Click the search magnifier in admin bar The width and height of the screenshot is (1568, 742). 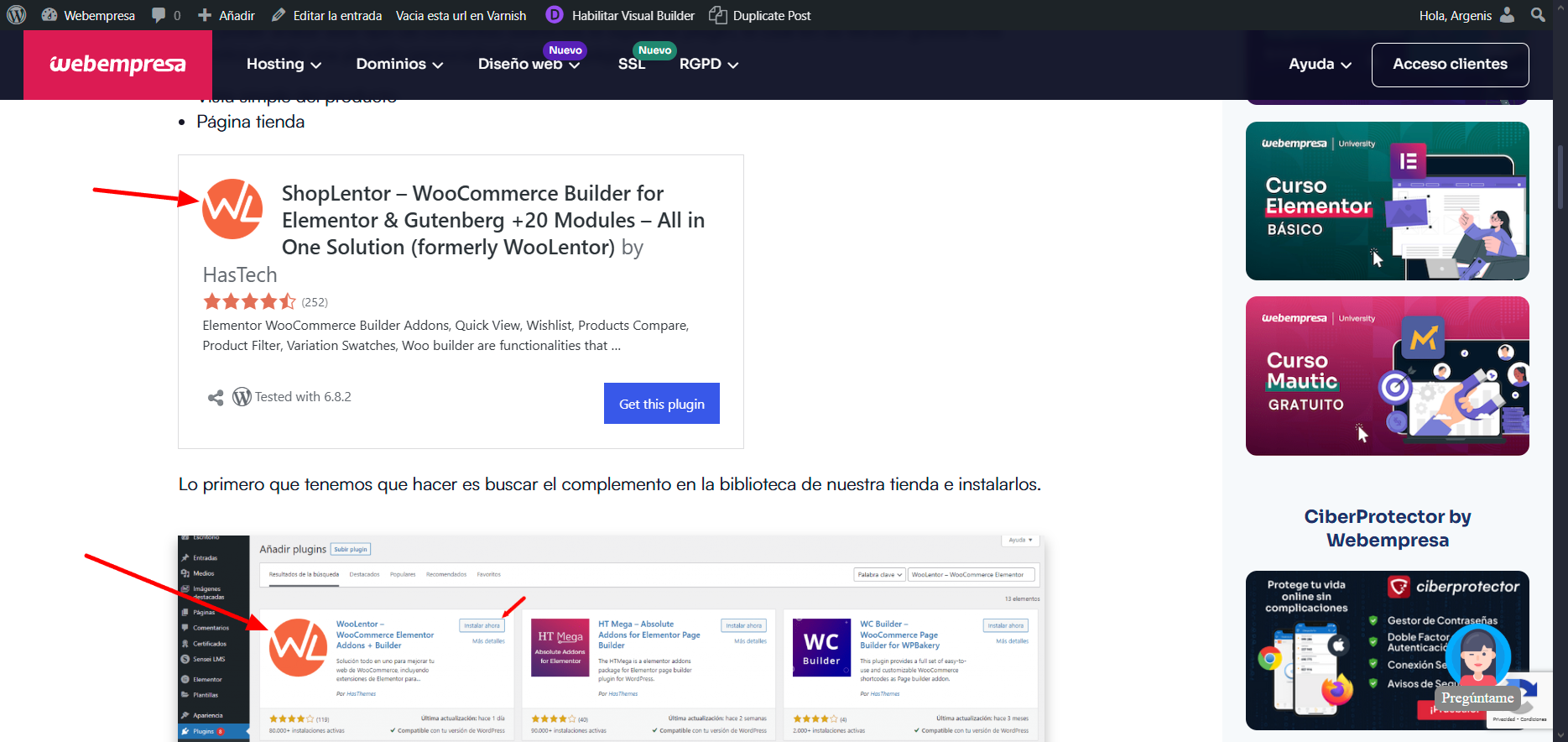click(x=1537, y=15)
